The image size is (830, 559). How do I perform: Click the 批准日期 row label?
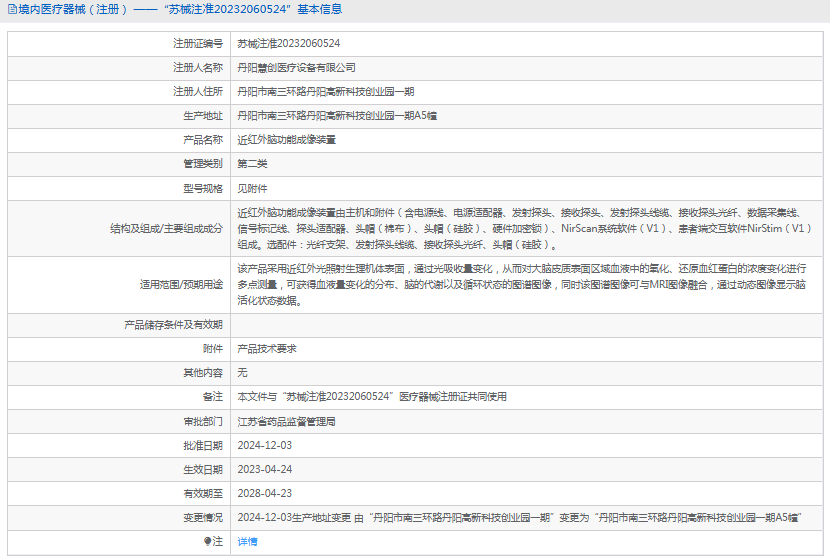click(203, 446)
